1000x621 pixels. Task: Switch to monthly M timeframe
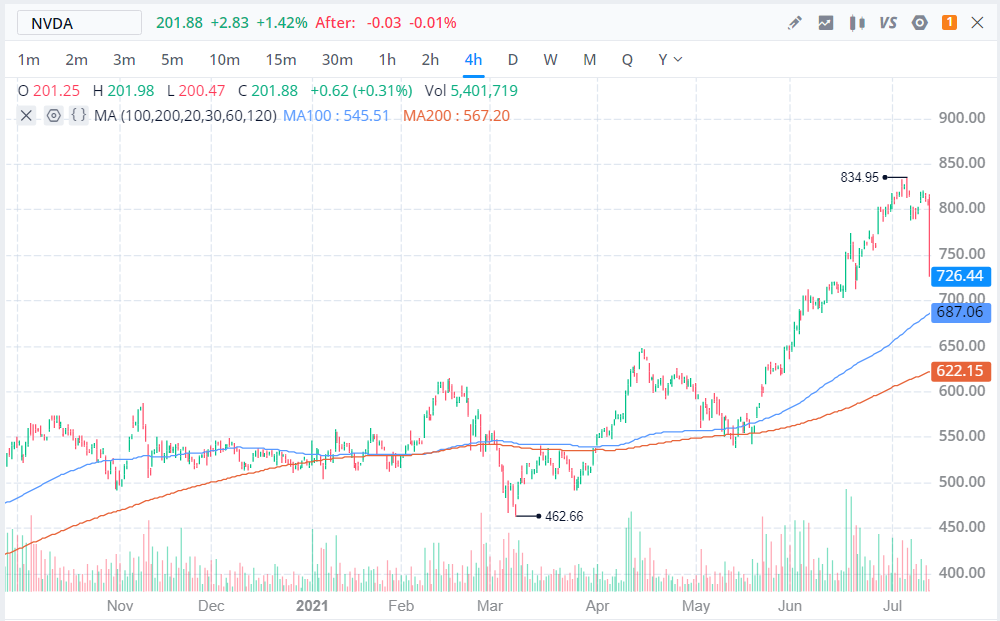[x=590, y=60]
